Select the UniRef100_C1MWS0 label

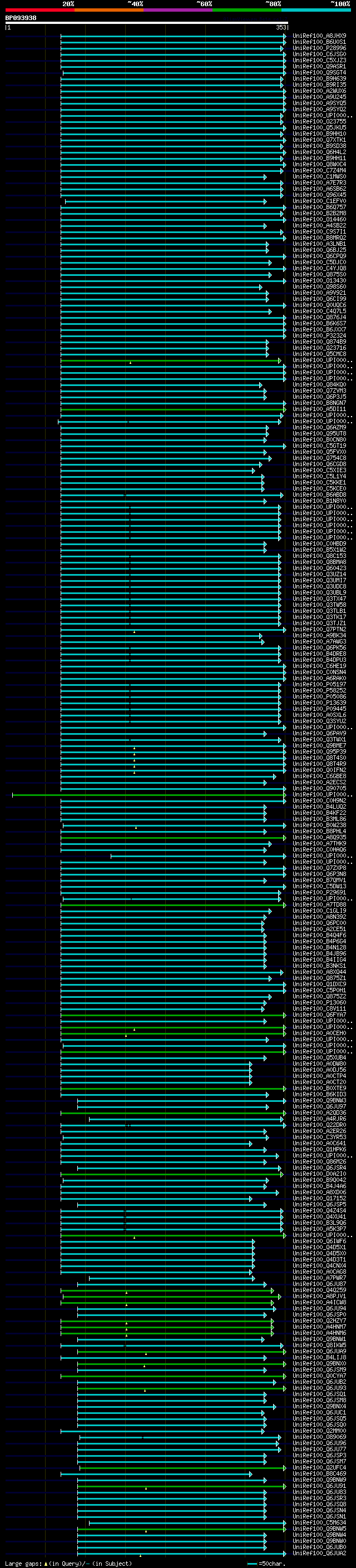[319, 176]
